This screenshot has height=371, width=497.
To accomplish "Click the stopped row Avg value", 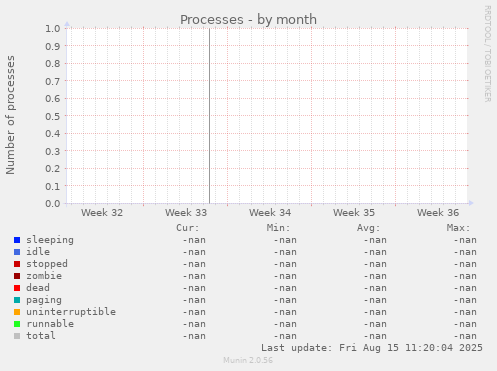I will [x=375, y=264].
